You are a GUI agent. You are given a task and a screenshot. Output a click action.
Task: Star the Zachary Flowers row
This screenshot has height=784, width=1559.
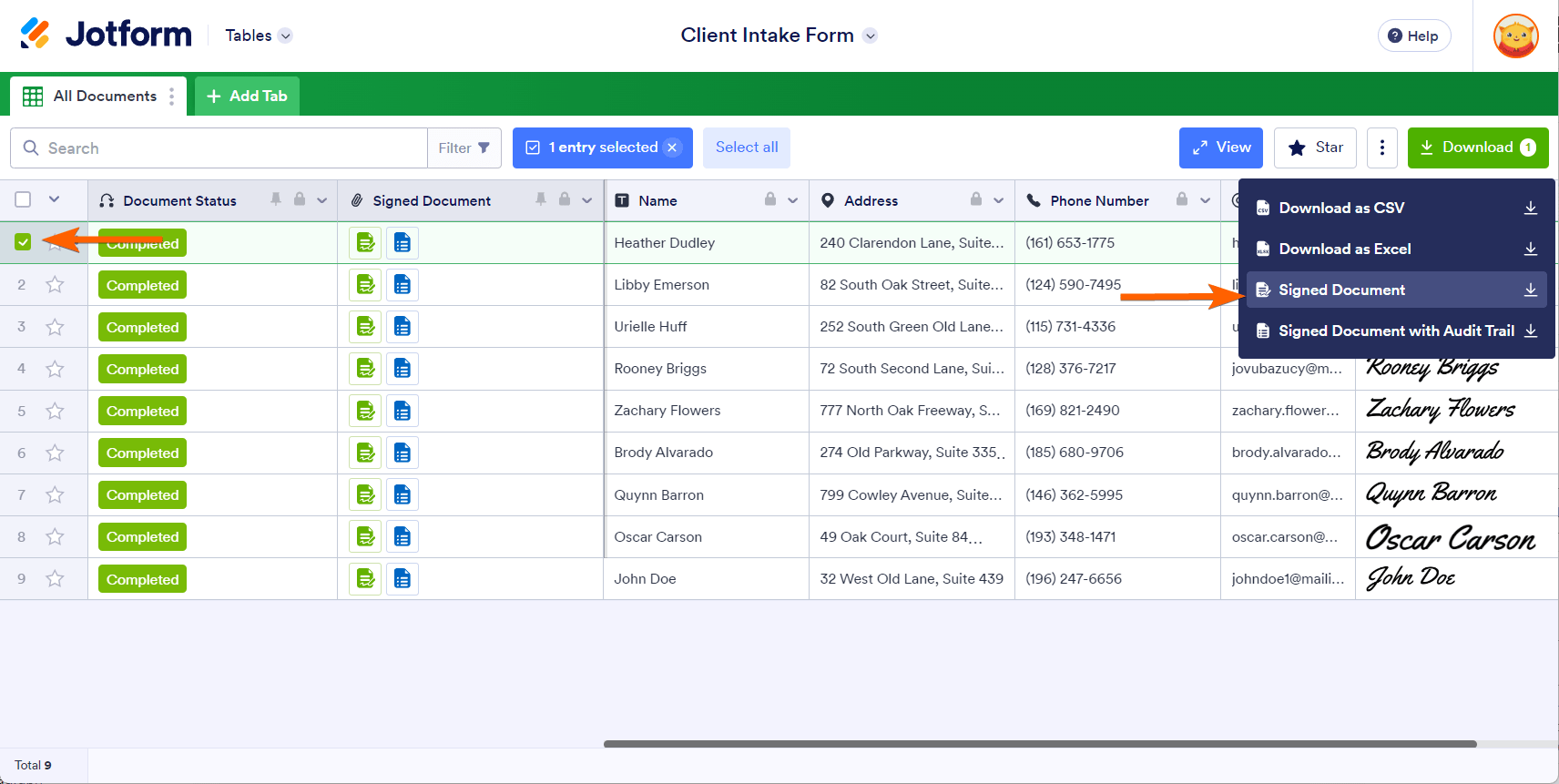[x=56, y=411]
